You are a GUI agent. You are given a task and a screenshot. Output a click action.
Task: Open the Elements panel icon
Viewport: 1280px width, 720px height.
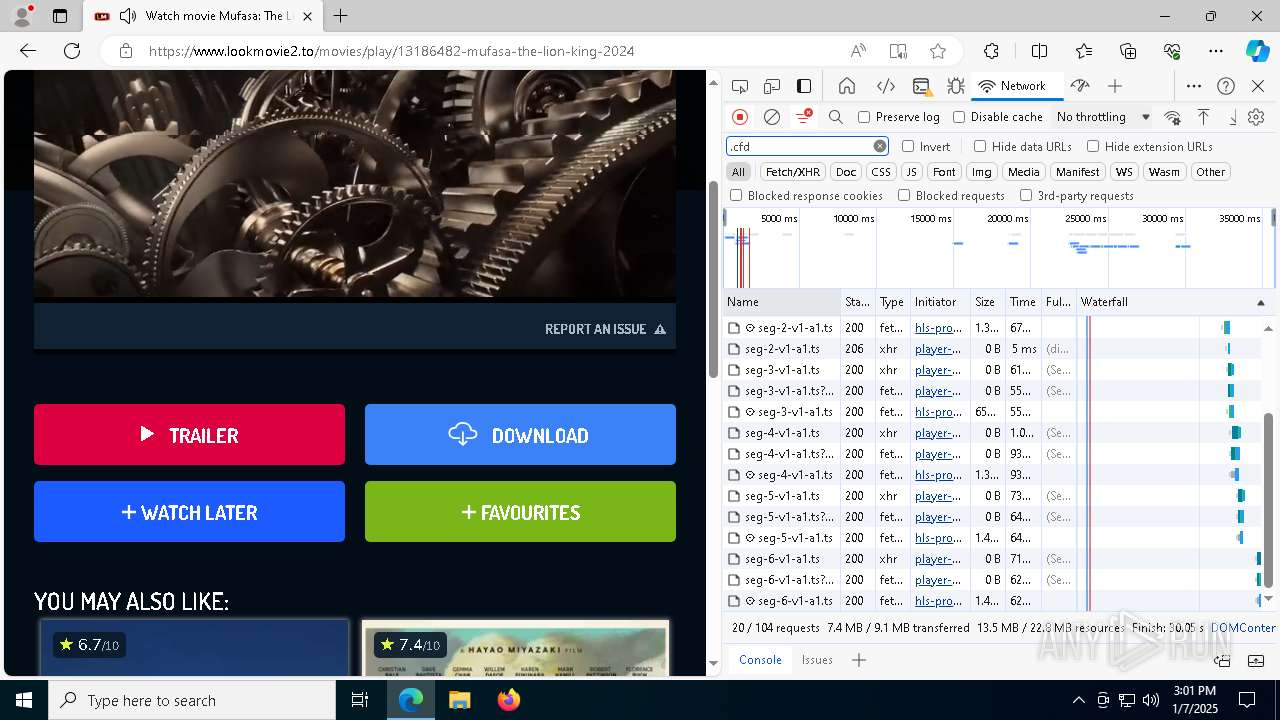coord(885,86)
